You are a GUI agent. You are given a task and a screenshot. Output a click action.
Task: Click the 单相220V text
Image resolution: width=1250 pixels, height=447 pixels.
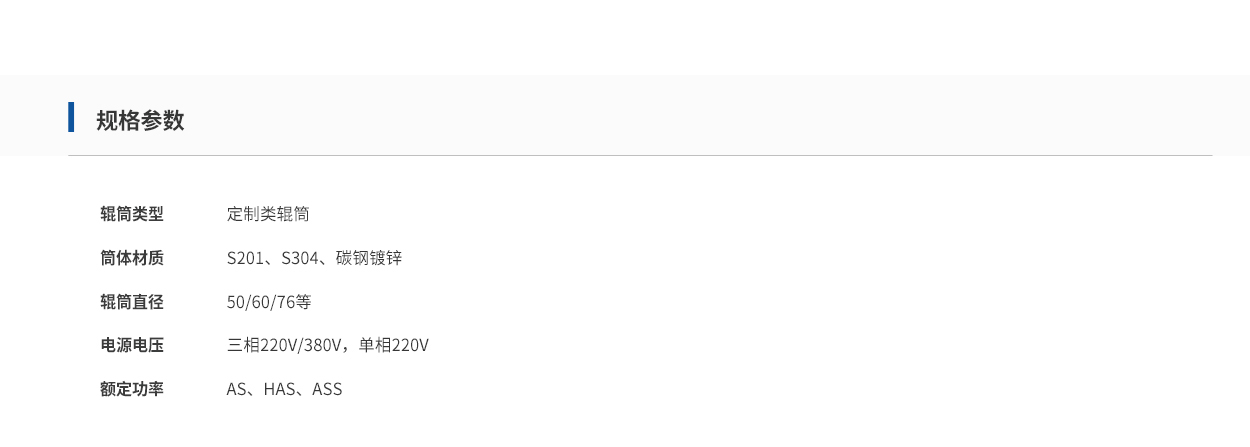[394, 345]
